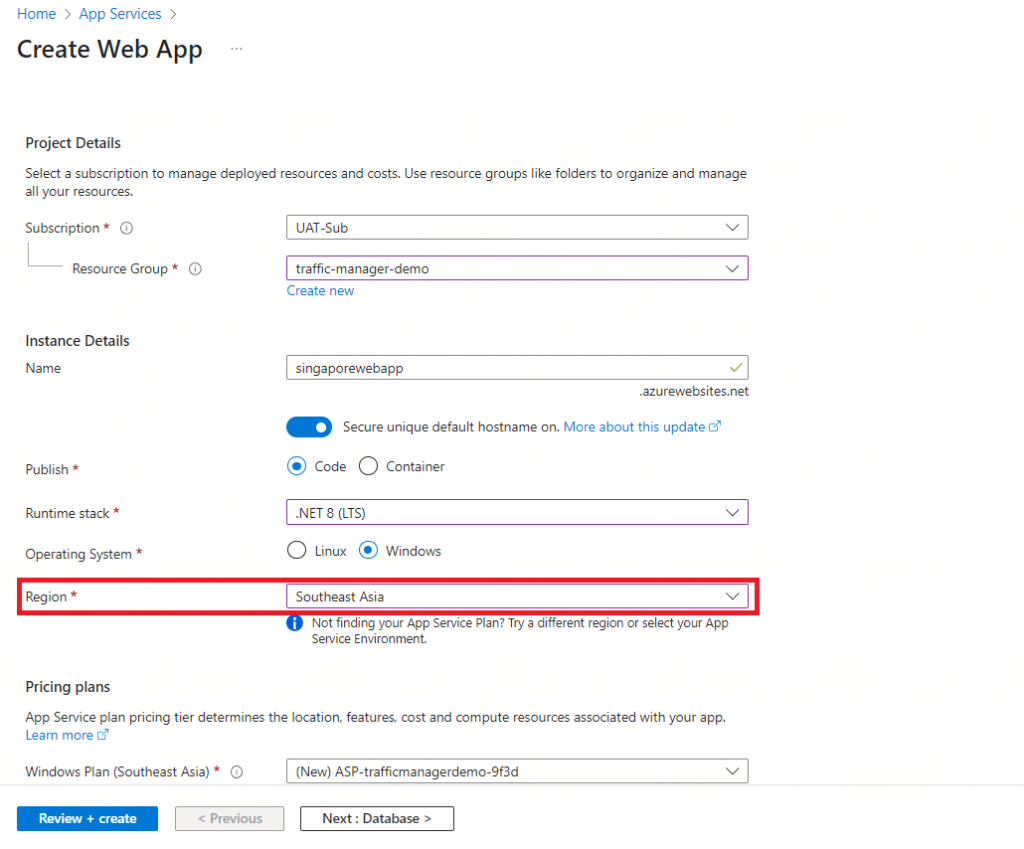This screenshot has height=849, width=1024.
Task: Click the Resource Group info icon
Action: click(x=195, y=269)
